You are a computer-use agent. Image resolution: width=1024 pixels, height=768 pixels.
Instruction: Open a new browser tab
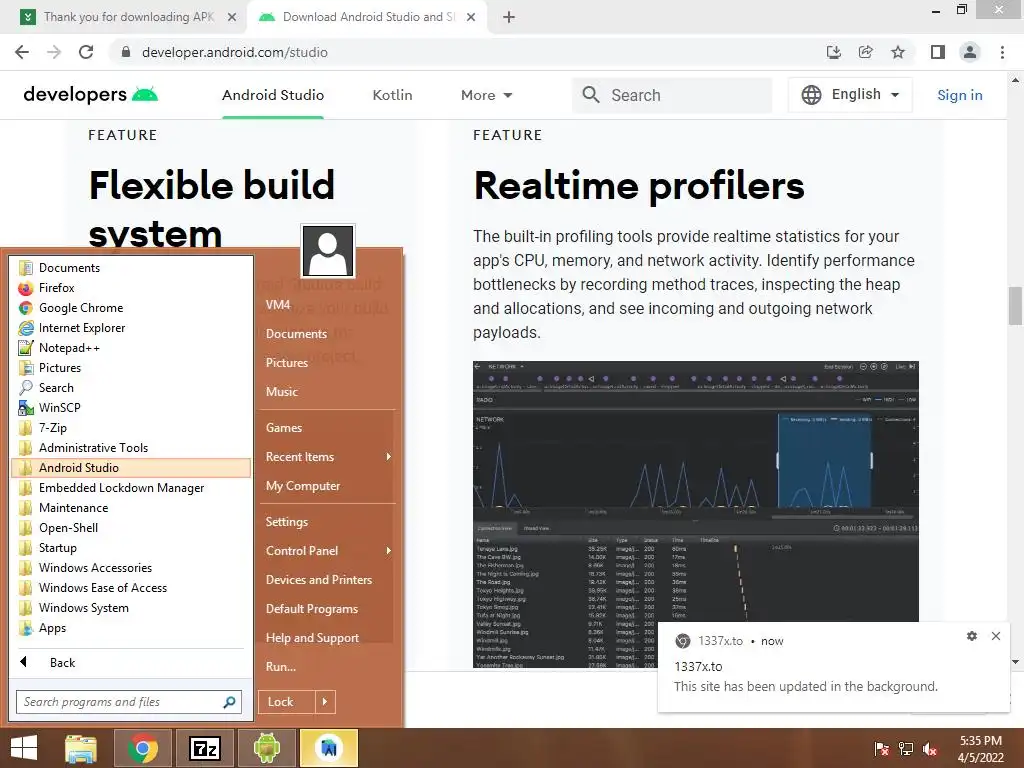point(509,17)
